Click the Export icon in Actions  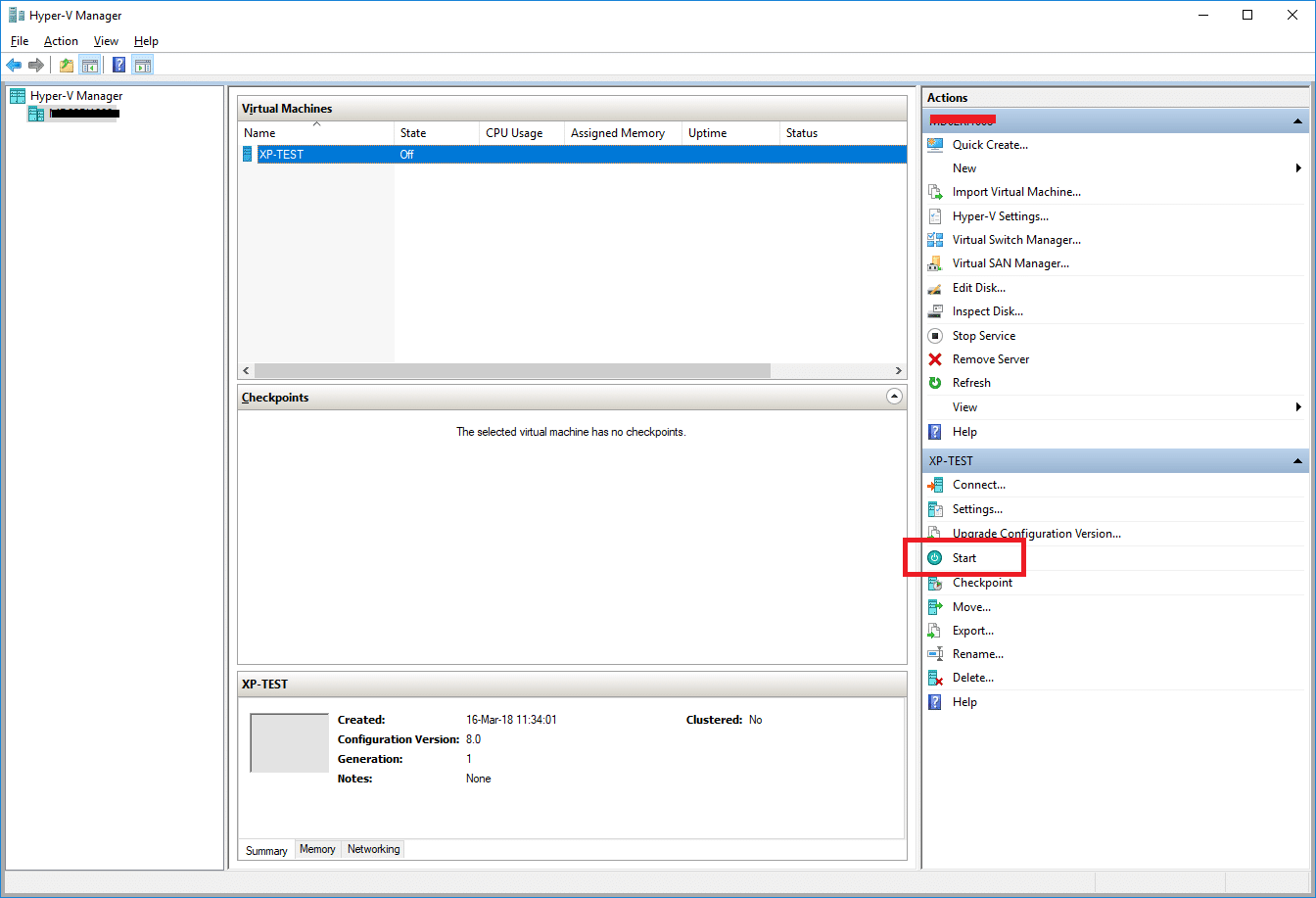click(x=935, y=631)
